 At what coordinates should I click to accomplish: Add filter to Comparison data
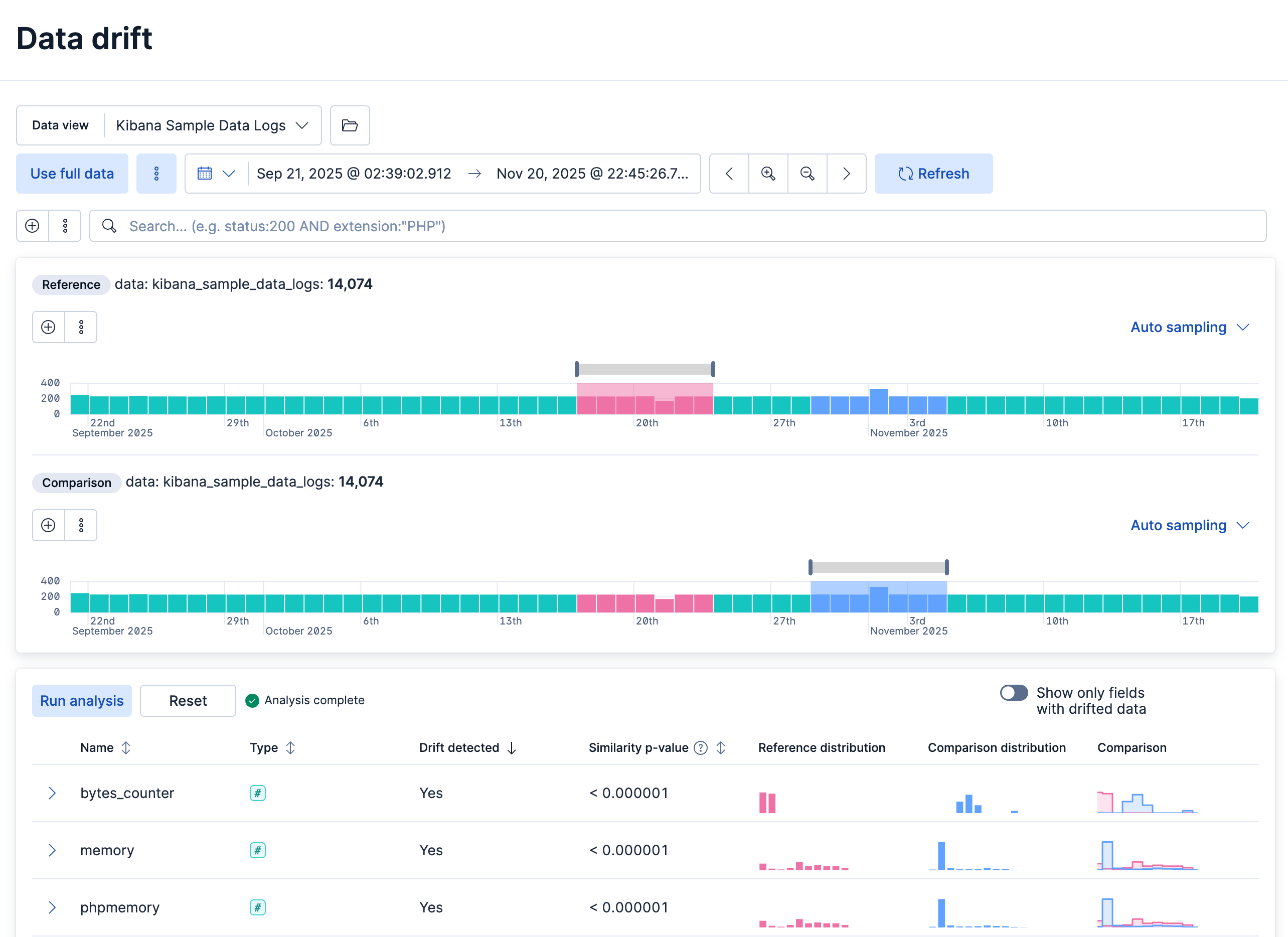click(48, 525)
